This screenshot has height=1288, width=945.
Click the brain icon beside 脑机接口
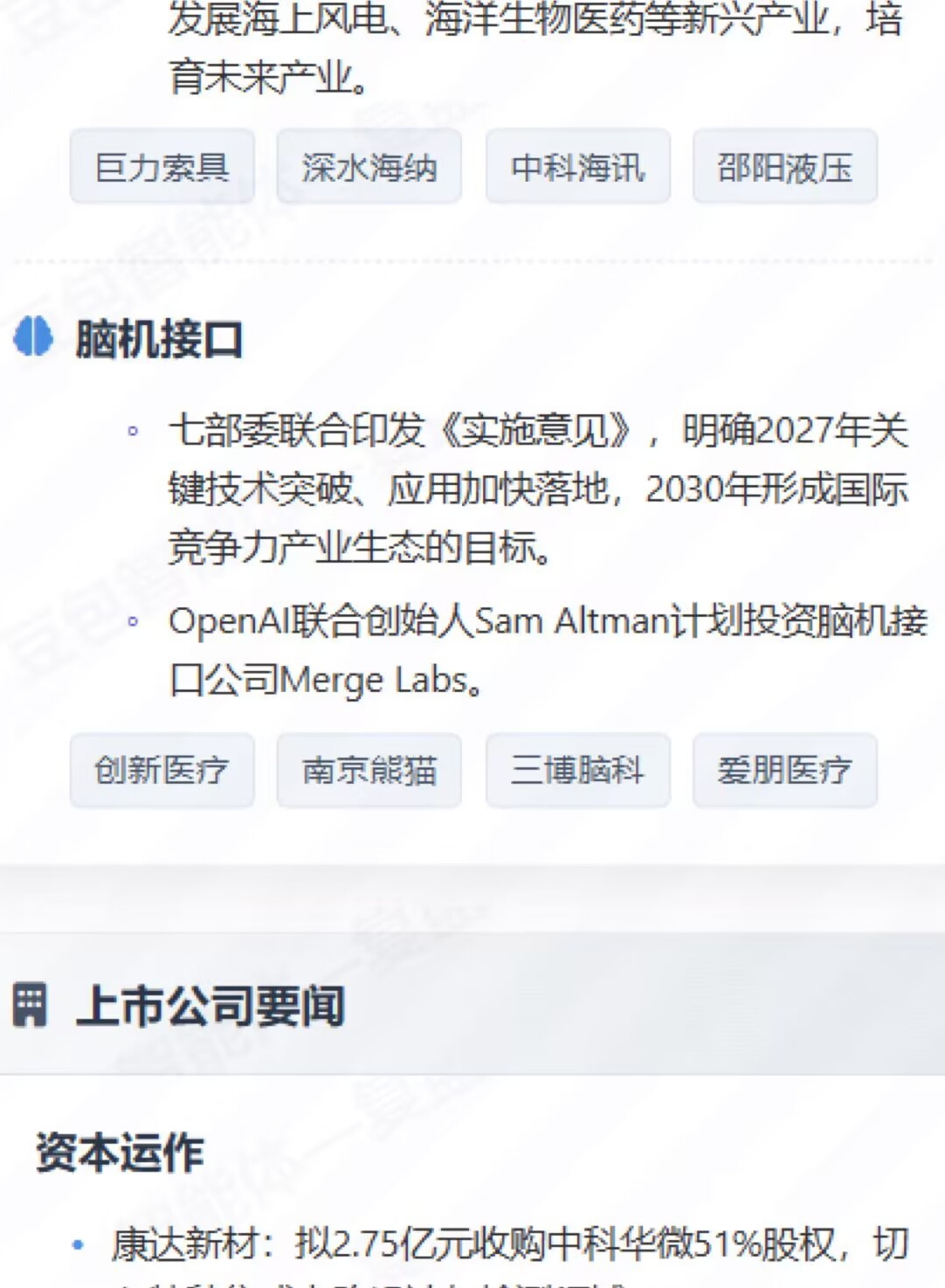(x=33, y=337)
